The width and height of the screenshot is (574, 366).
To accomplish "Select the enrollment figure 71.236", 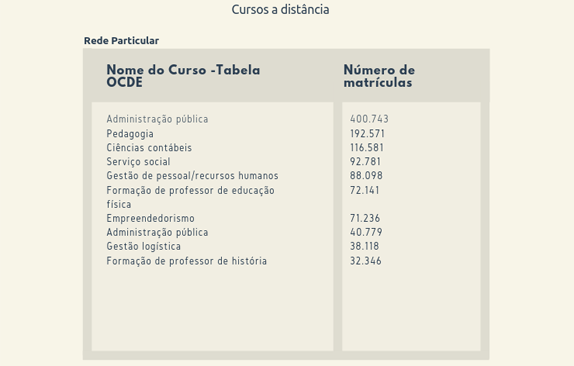I will pyautogui.click(x=365, y=218).
